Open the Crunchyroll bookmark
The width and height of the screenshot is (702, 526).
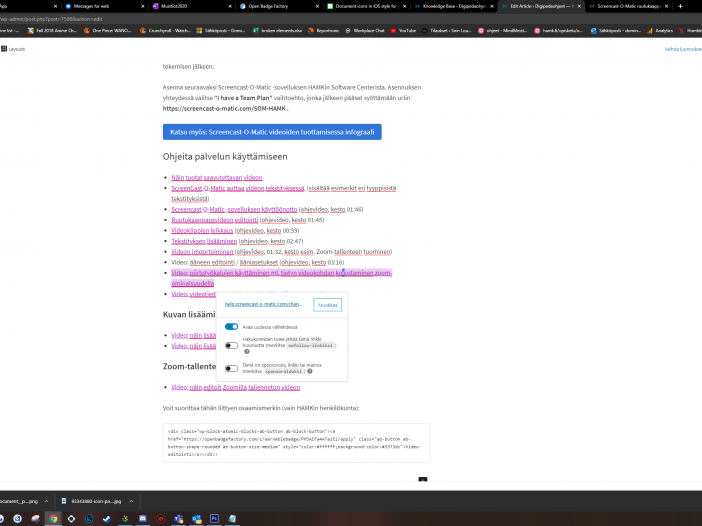pos(165,30)
